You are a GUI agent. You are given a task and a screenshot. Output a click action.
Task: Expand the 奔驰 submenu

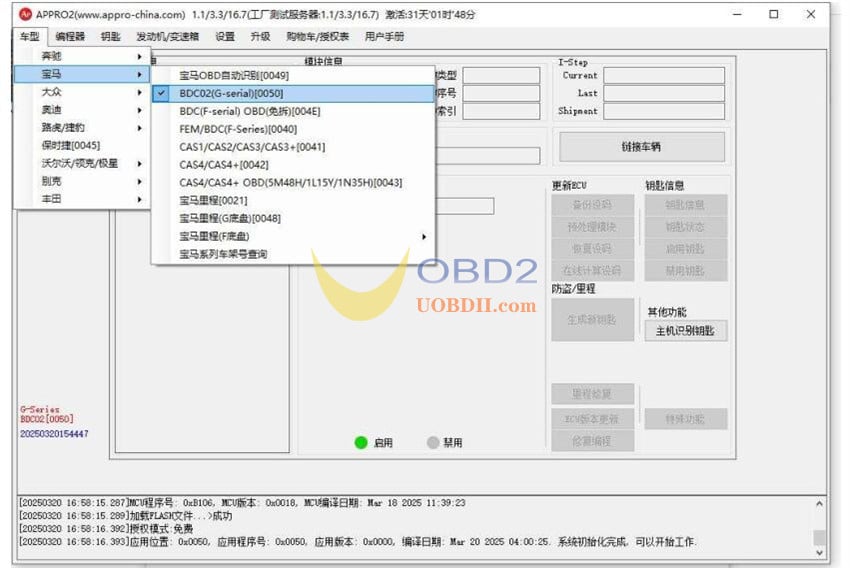pos(81,56)
